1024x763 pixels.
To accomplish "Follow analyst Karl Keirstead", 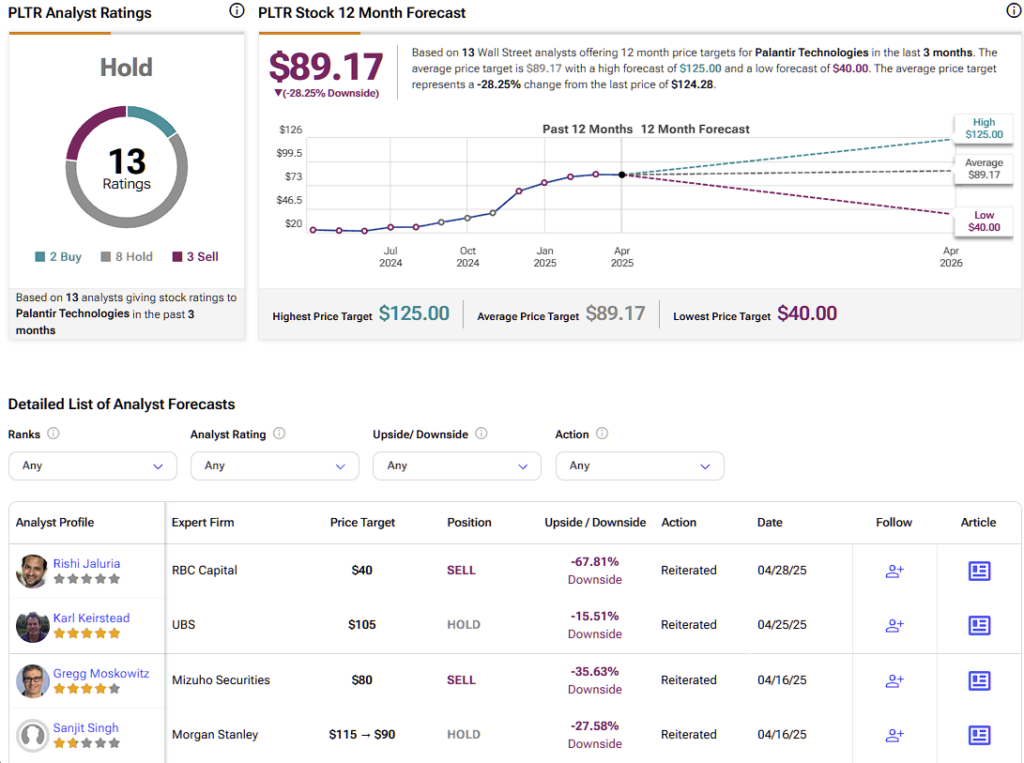I will point(894,625).
